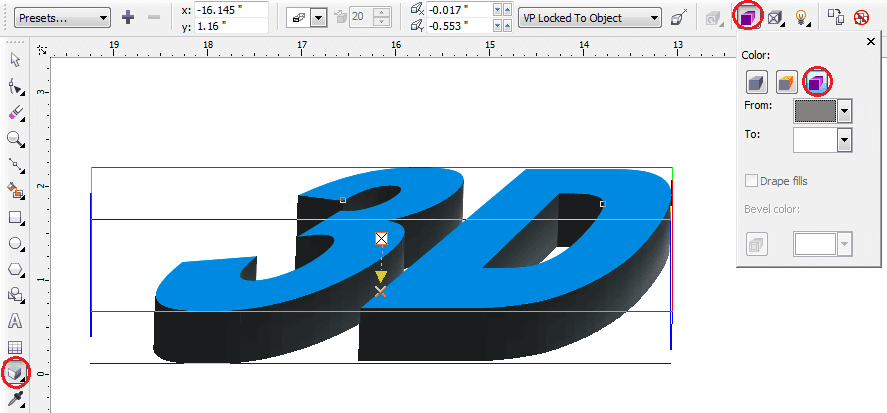Choose the Polygon tool
This screenshot has height=413, width=887.
(x=15, y=270)
